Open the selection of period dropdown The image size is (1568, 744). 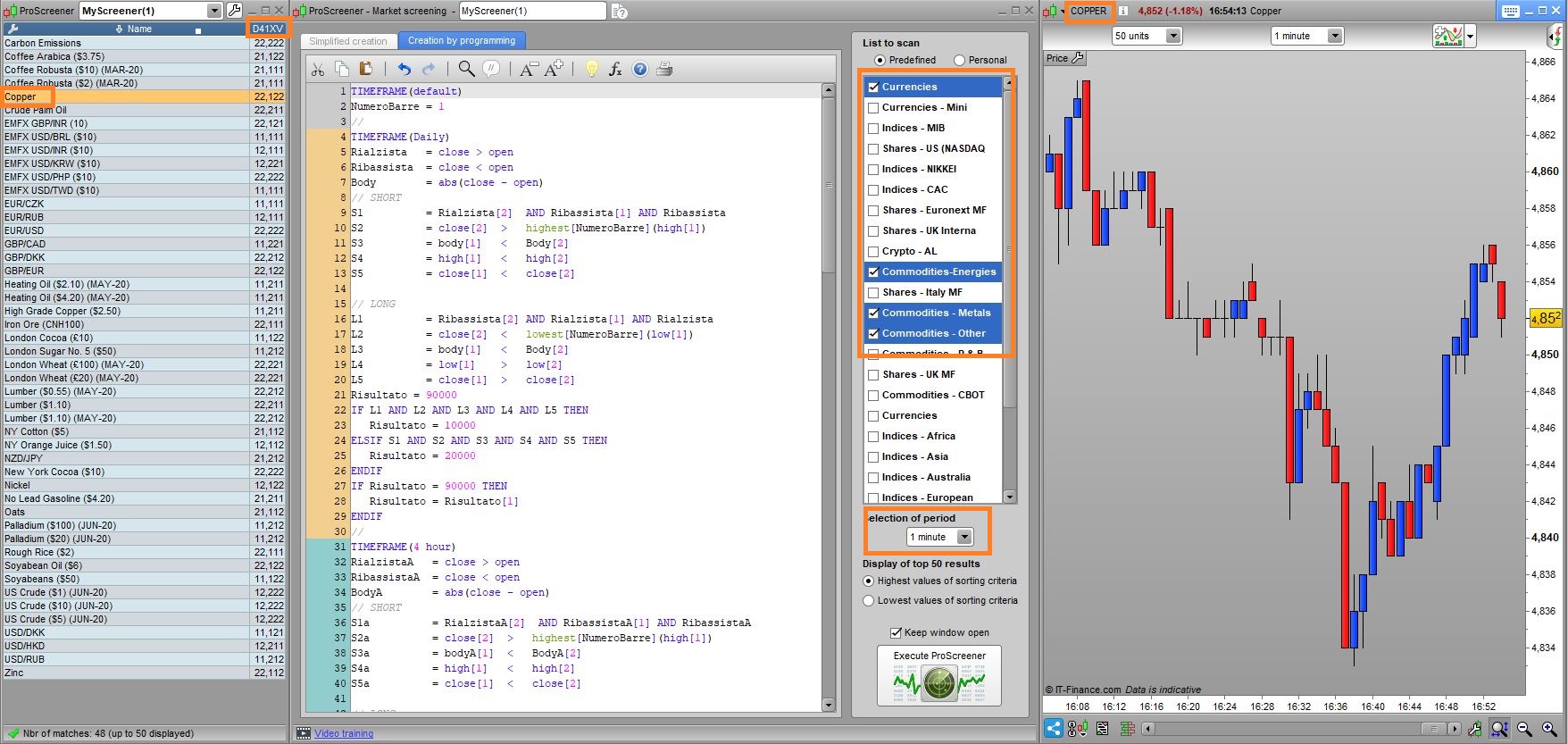964,537
